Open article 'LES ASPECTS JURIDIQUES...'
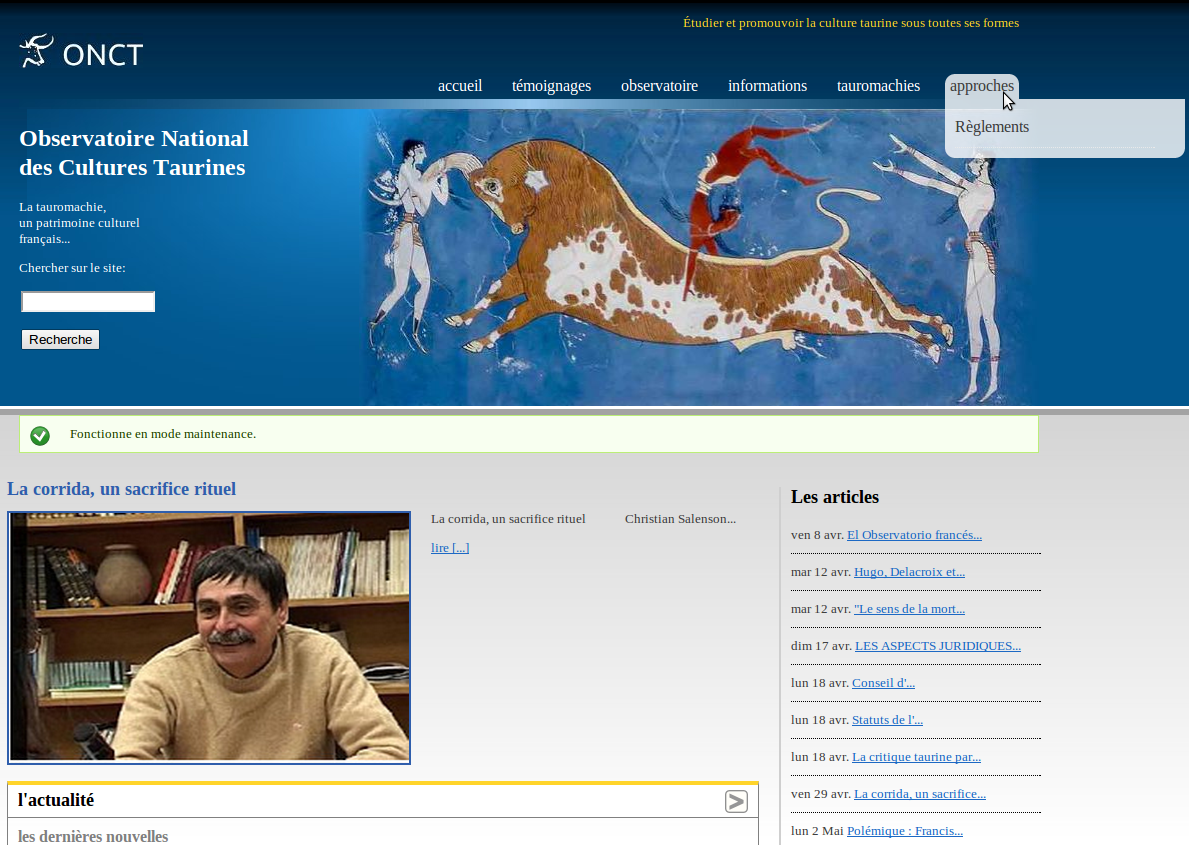 (937, 646)
